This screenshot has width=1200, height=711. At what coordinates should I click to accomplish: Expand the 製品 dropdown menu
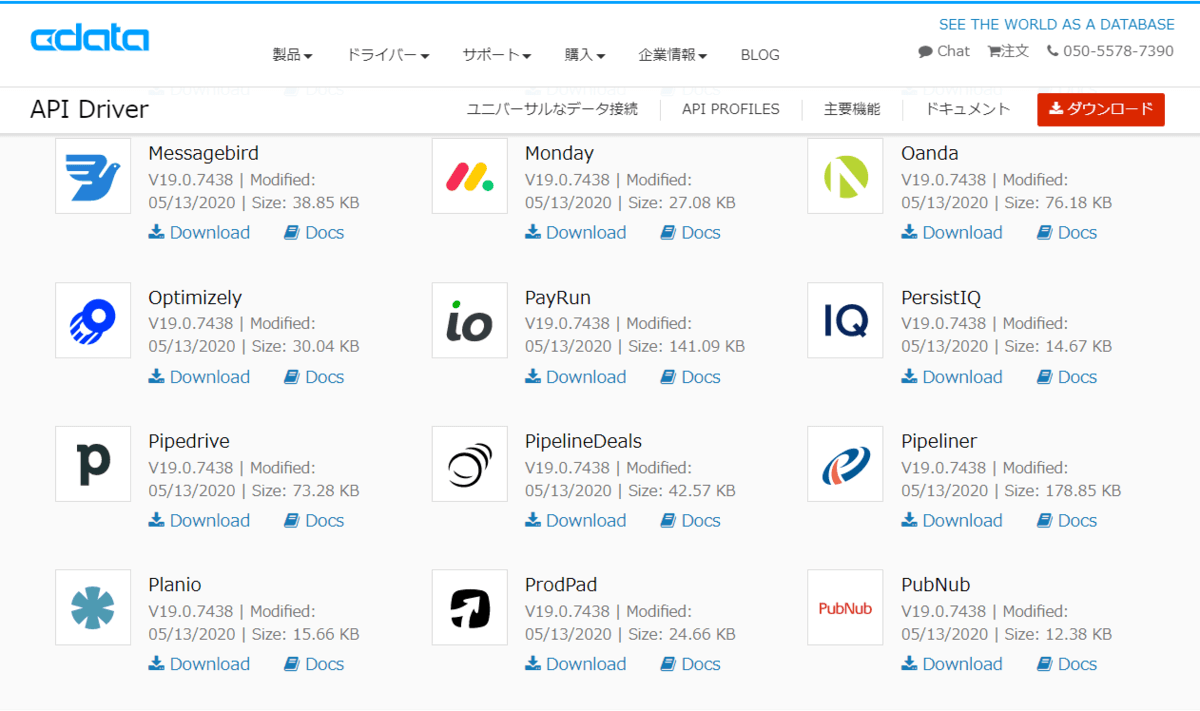[292, 55]
